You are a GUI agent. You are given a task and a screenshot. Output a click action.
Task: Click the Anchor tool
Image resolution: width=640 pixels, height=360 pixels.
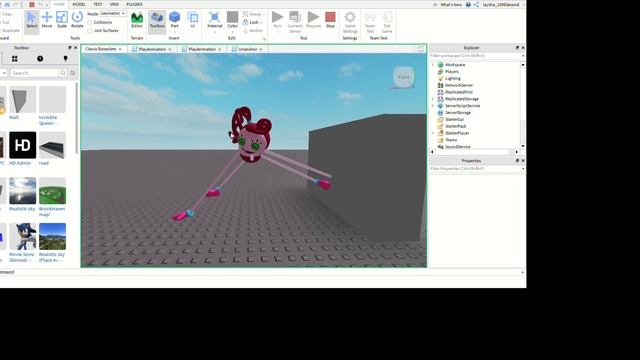[x=253, y=31]
